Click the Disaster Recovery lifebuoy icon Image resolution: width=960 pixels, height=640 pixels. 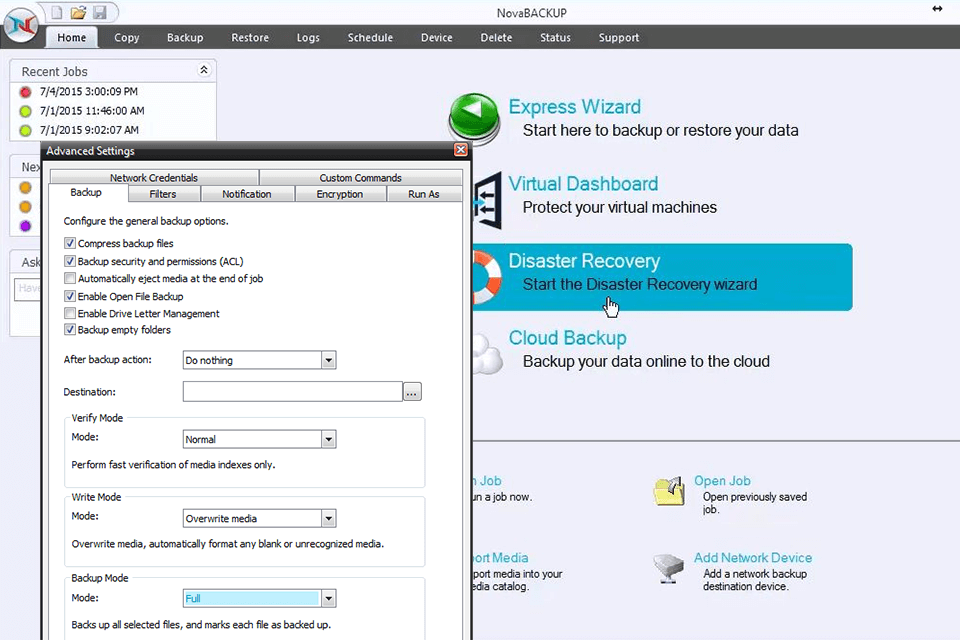tap(484, 275)
